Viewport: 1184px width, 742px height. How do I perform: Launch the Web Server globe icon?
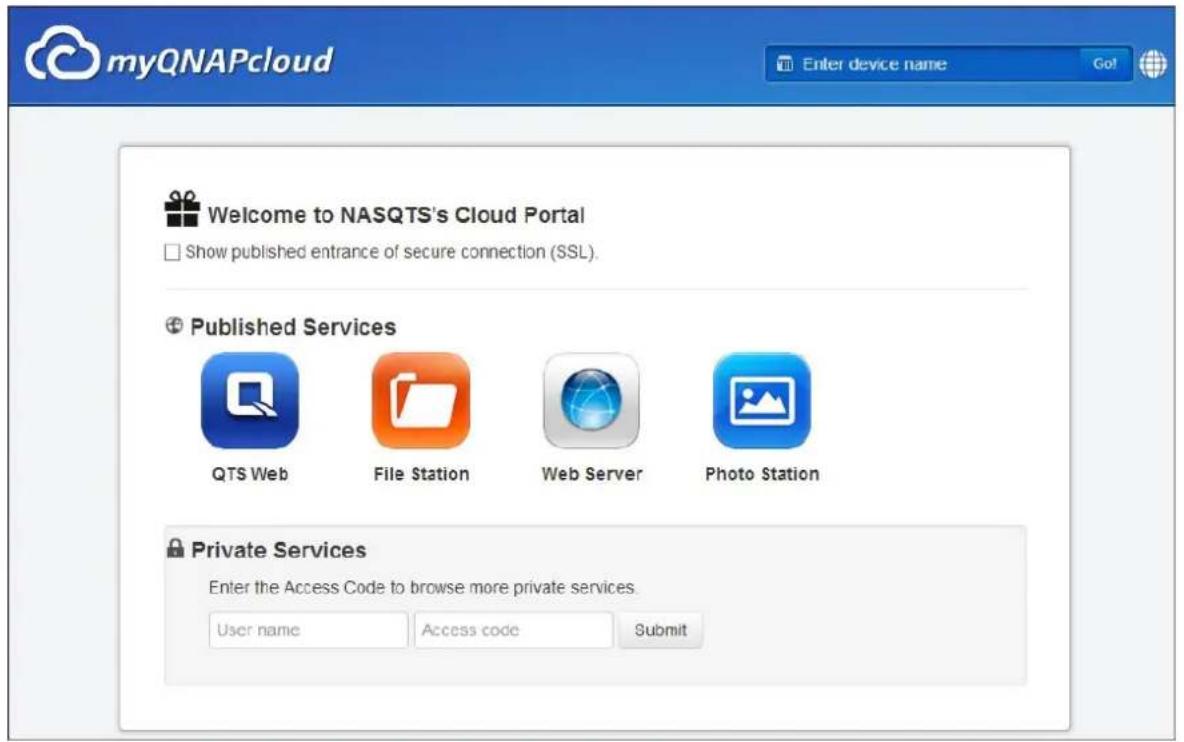coord(591,401)
